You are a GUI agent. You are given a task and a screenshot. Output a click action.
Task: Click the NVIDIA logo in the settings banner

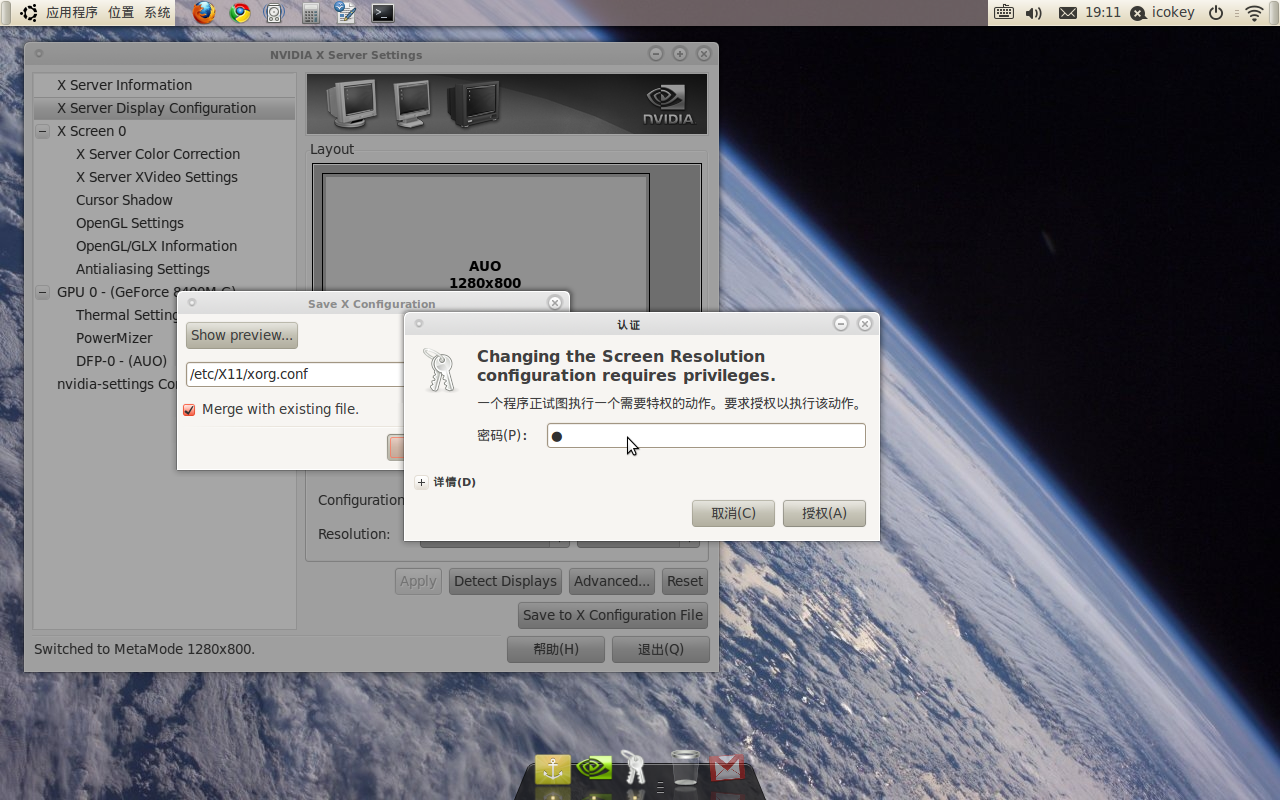(x=668, y=104)
